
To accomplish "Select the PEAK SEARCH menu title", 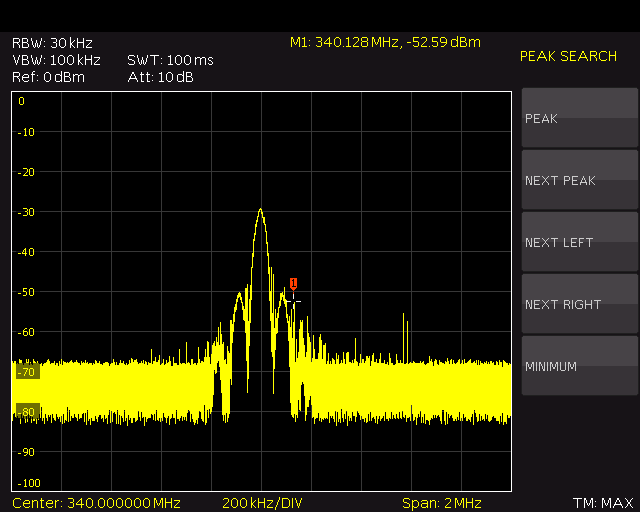I will 568,56.
